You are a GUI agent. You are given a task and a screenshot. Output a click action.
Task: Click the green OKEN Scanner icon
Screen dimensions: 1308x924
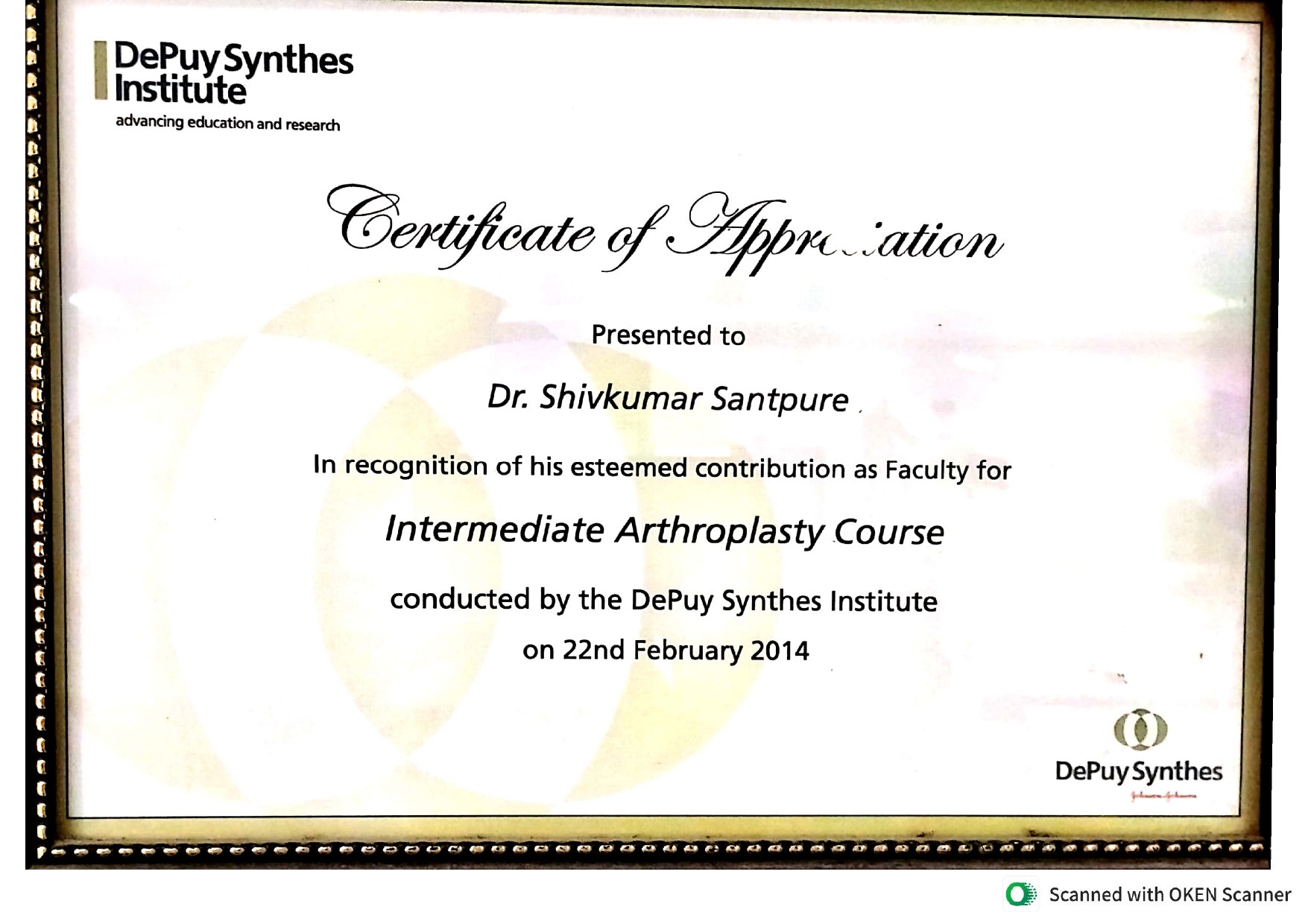[1020, 894]
